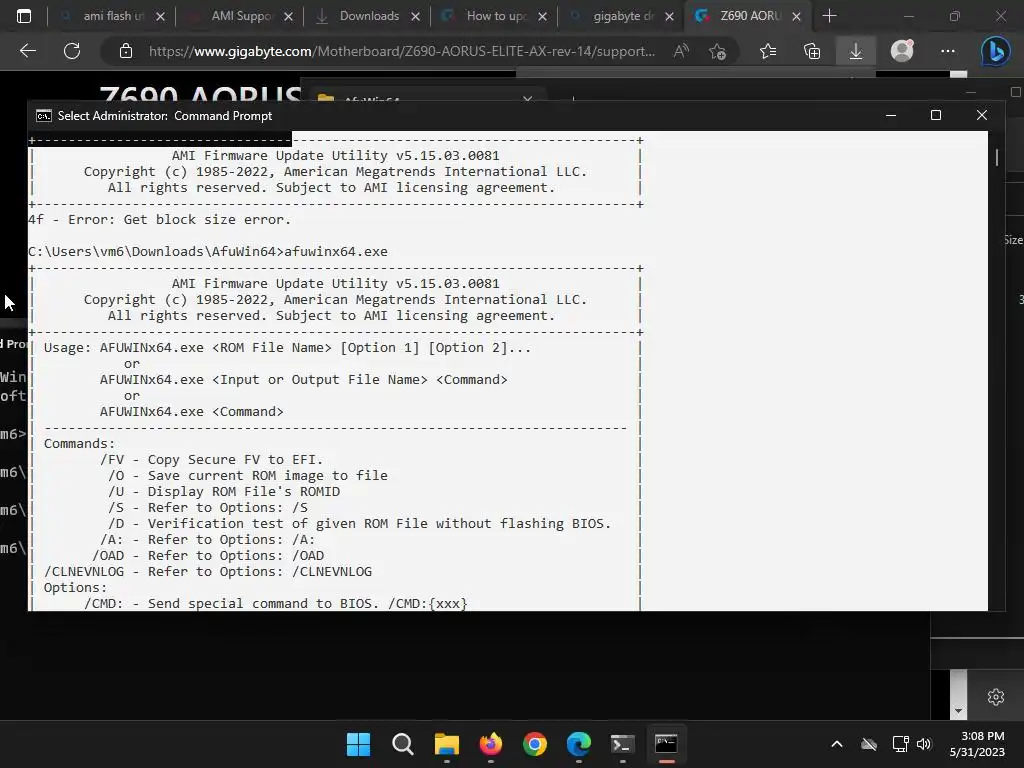View site information lock icon
This screenshot has height=768, width=1024.
tap(126, 51)
